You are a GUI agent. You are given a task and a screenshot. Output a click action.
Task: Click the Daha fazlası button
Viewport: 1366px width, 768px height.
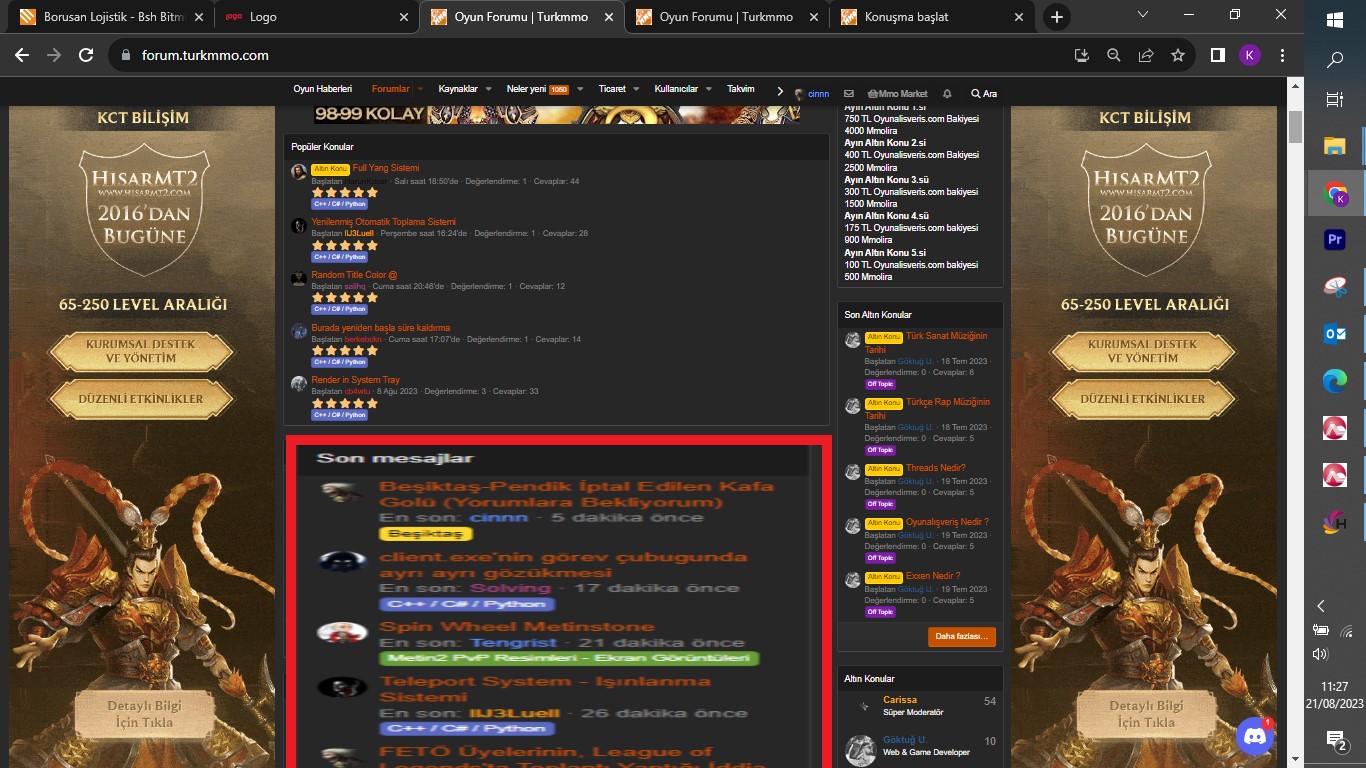962,636
